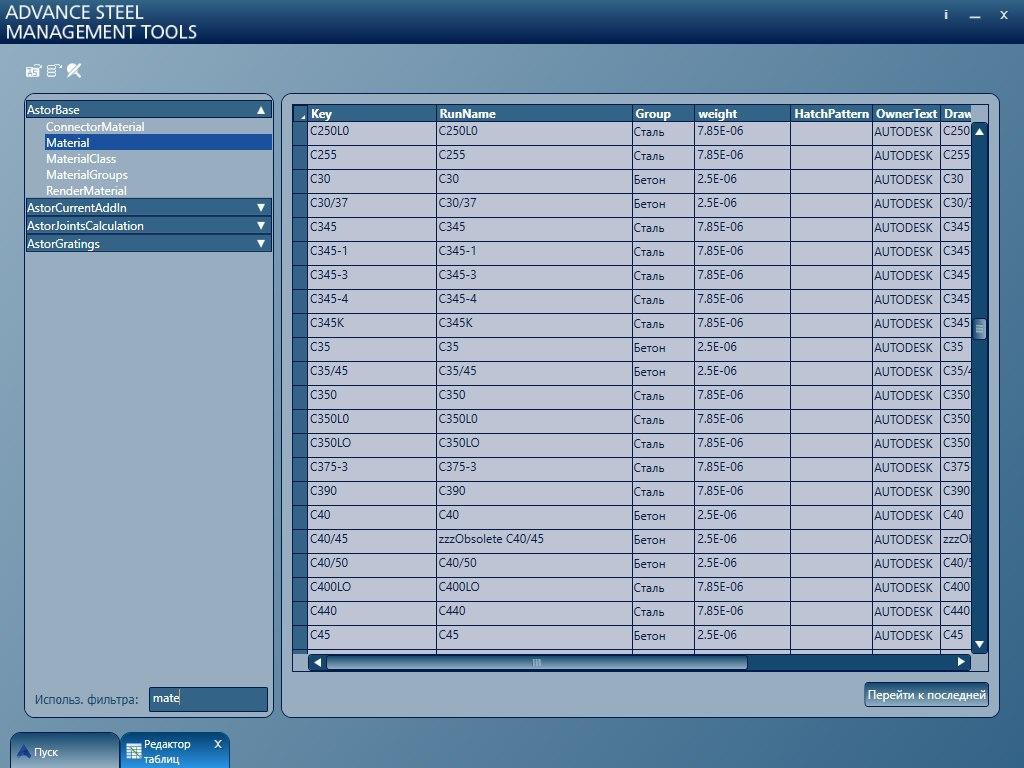Select MaterialGroups in the tree
Viewport: 1024px width, 768px height.
[x=87, y=175]
